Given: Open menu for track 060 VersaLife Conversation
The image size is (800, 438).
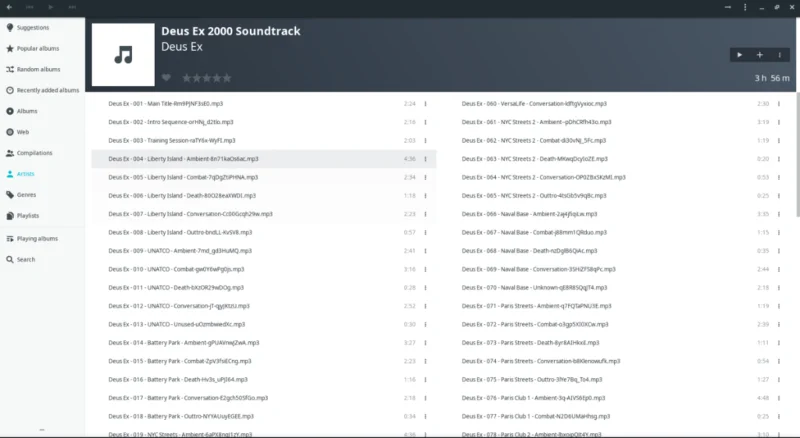Looking at the screenshot, I should tap(779, 104).
